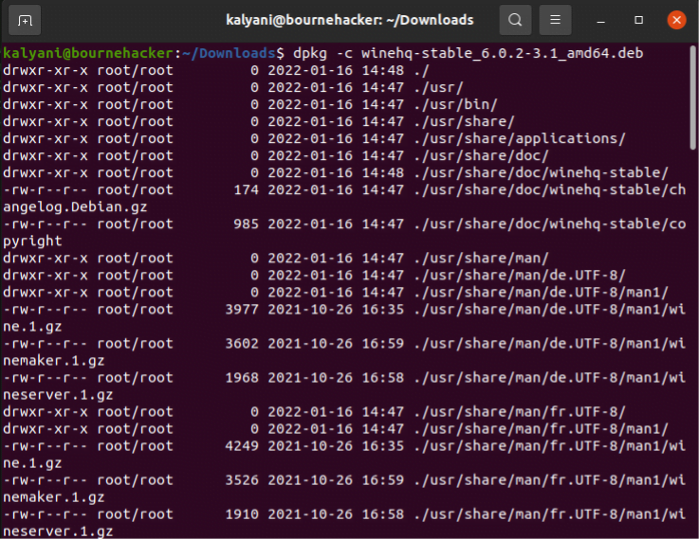Click the ./usr/share/doc/ path entry
Image resolution: width=700 pixels, height=540 pixels.
click(481, 156)
